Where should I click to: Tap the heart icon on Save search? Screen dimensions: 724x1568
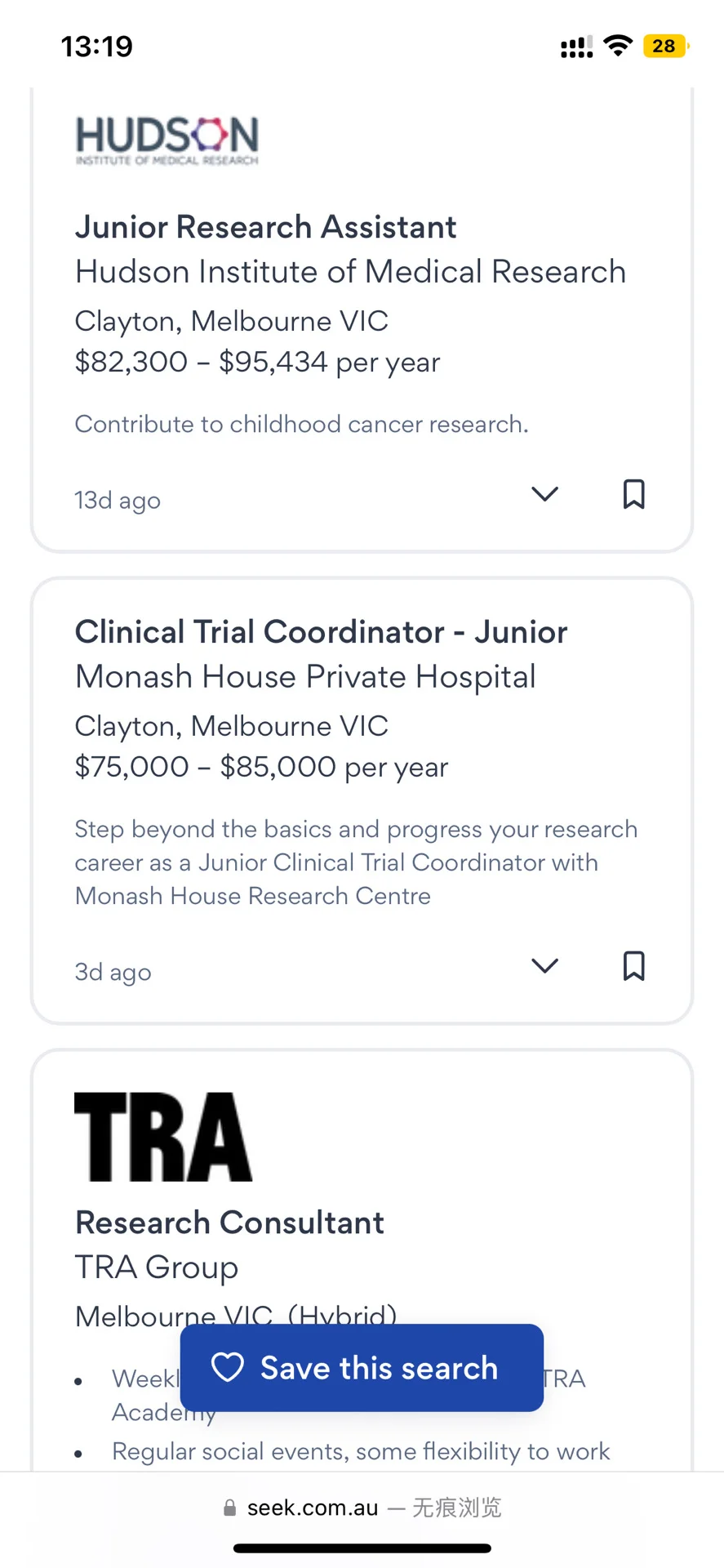(x=228, y=1367)
